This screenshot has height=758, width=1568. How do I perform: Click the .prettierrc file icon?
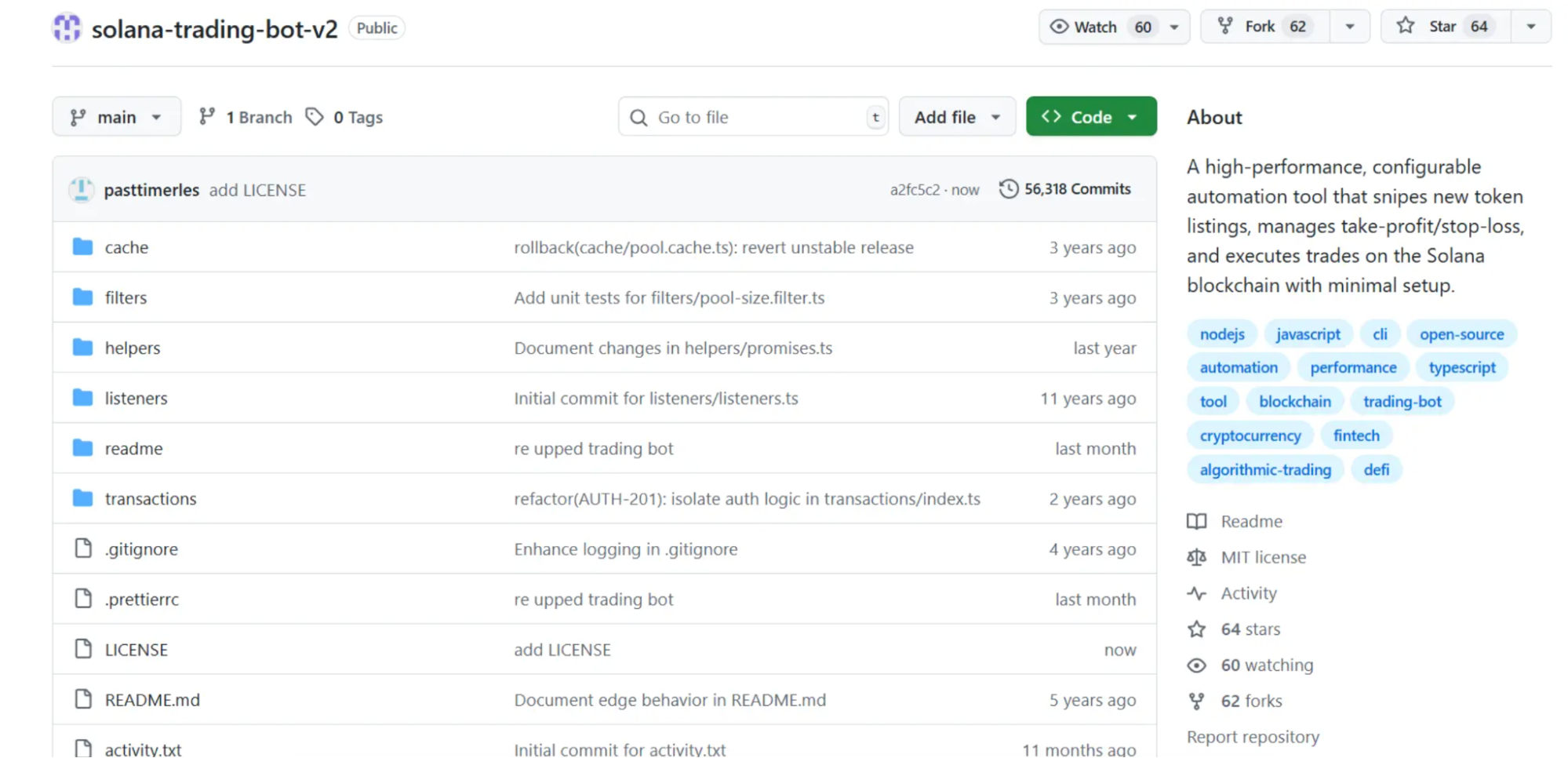tap(83, 599)
